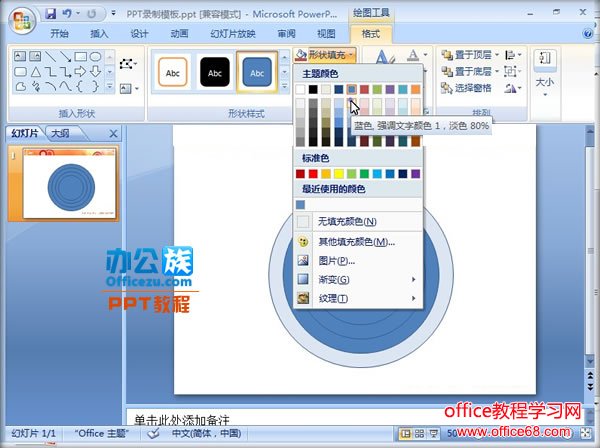Screen dimensions: 600x448
Task: Switch to normal view in status bar
Action: (405, 433)
